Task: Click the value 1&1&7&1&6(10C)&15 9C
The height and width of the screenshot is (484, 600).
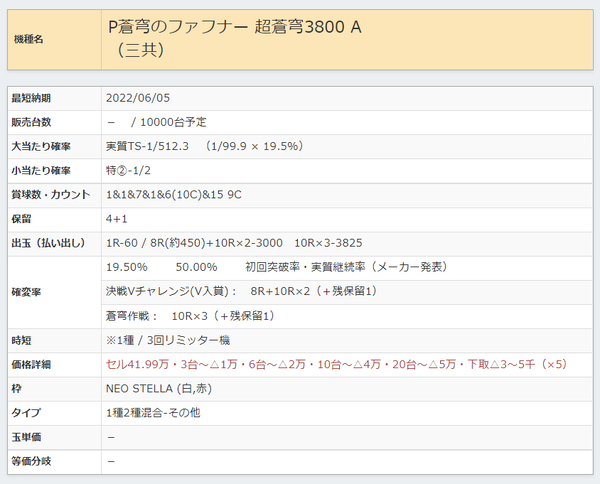Action: (174, 195)
